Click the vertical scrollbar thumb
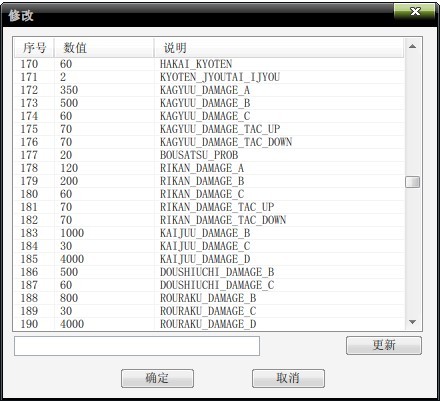 click(412, 182)
